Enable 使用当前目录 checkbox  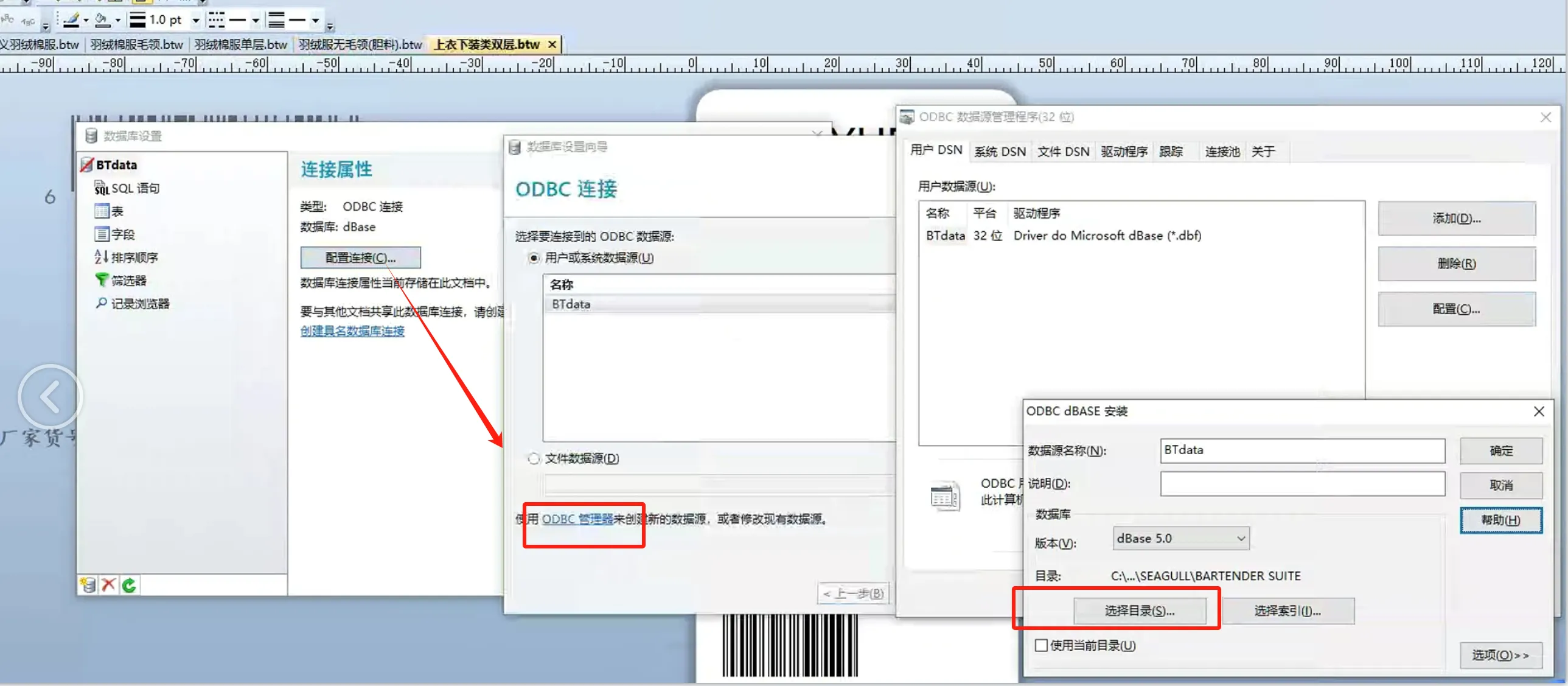(x=1041, y=645)
